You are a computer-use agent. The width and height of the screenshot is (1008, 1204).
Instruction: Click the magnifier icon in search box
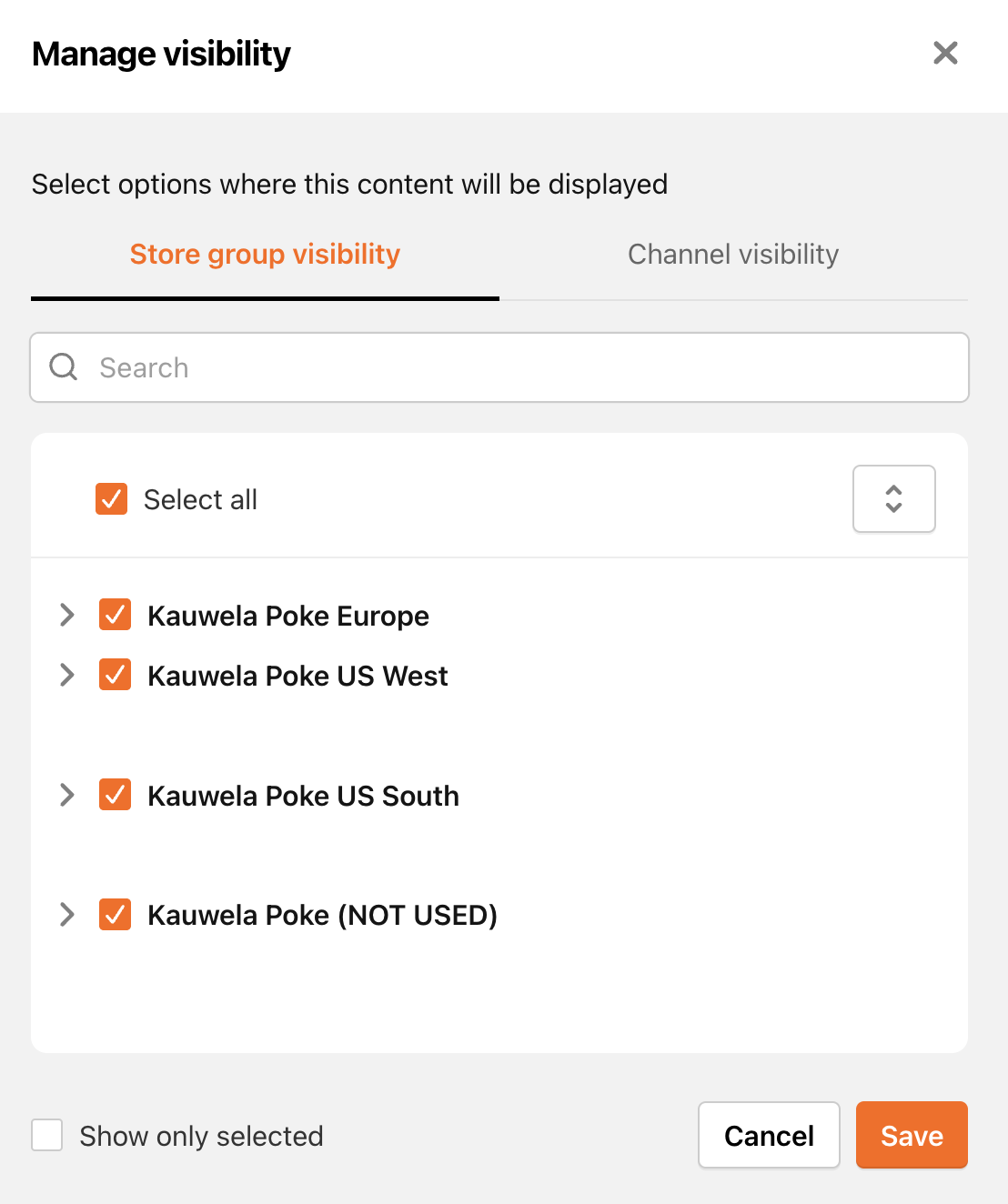click(64, 367)
